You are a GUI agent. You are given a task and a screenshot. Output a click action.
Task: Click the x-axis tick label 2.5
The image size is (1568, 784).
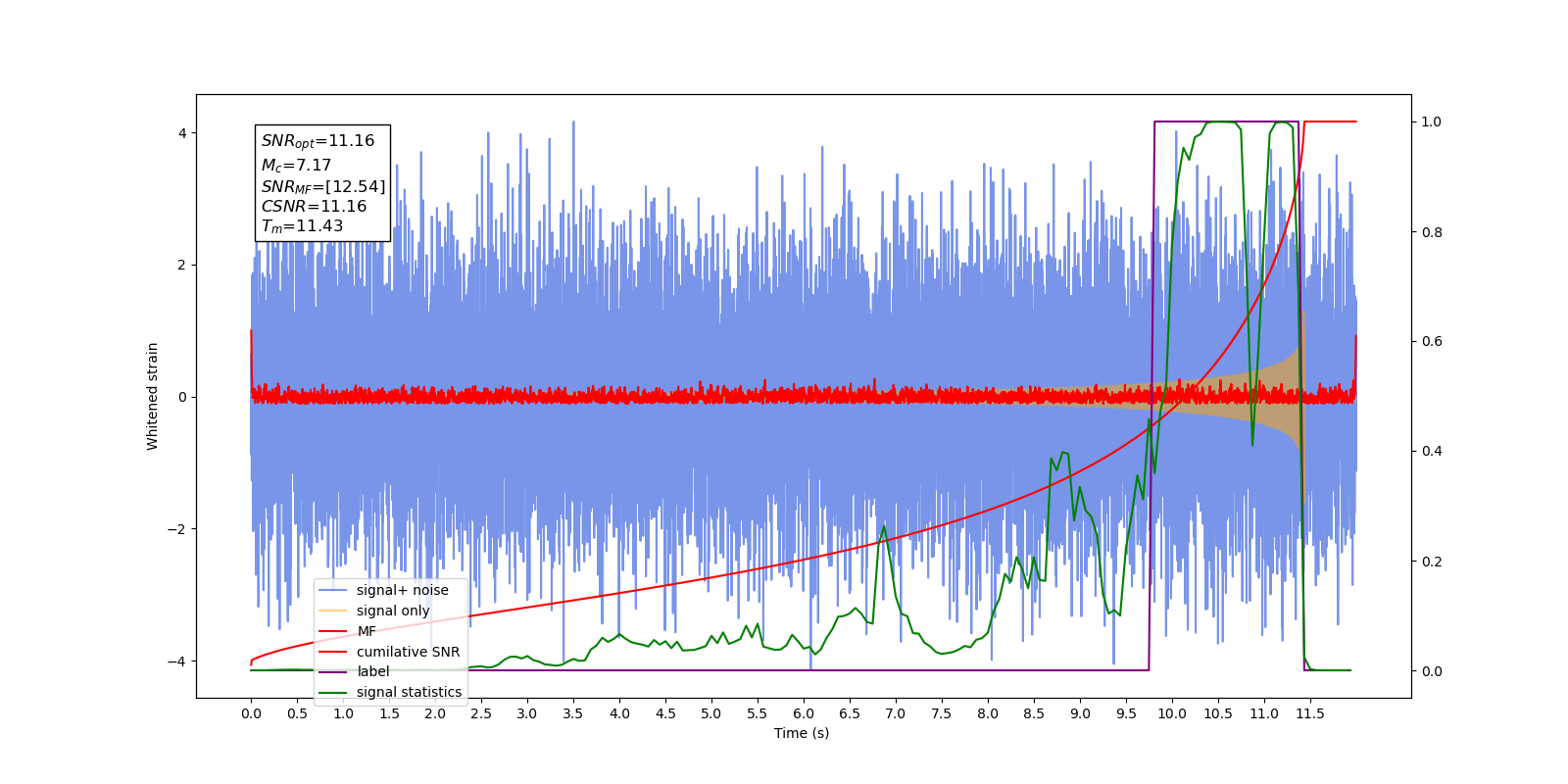click(481, 713)
